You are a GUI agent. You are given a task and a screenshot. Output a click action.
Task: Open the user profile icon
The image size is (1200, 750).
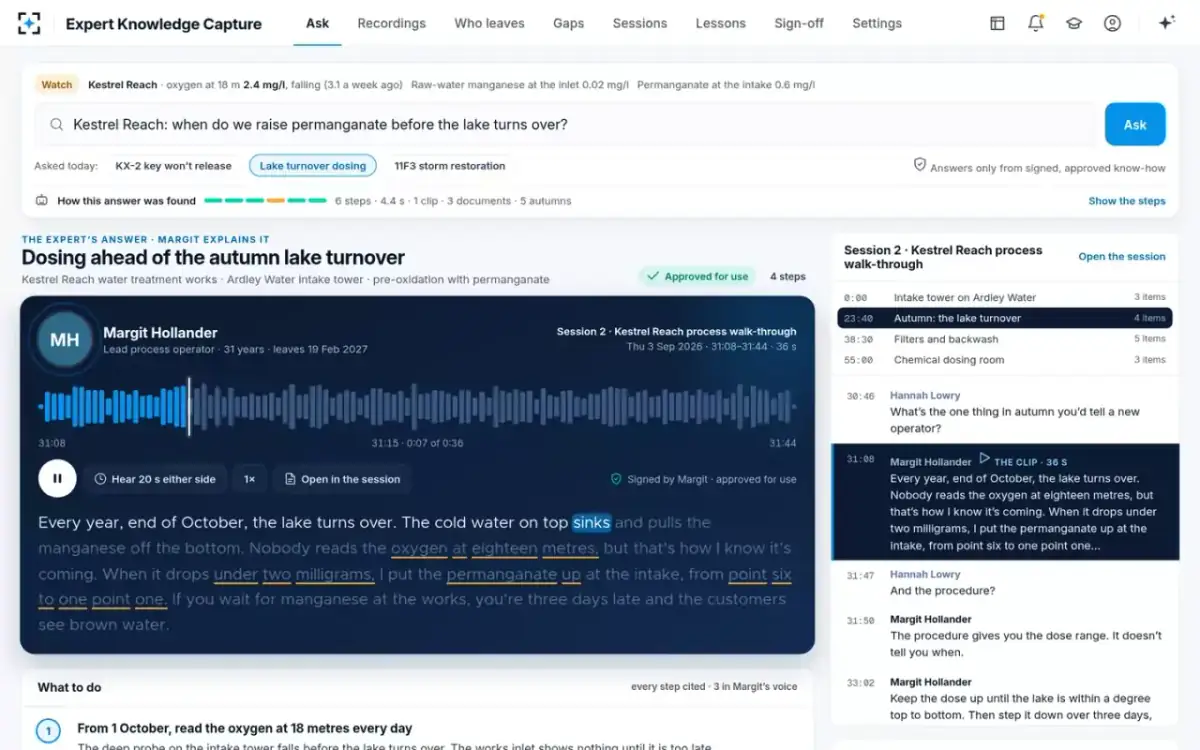[1112, 23]
